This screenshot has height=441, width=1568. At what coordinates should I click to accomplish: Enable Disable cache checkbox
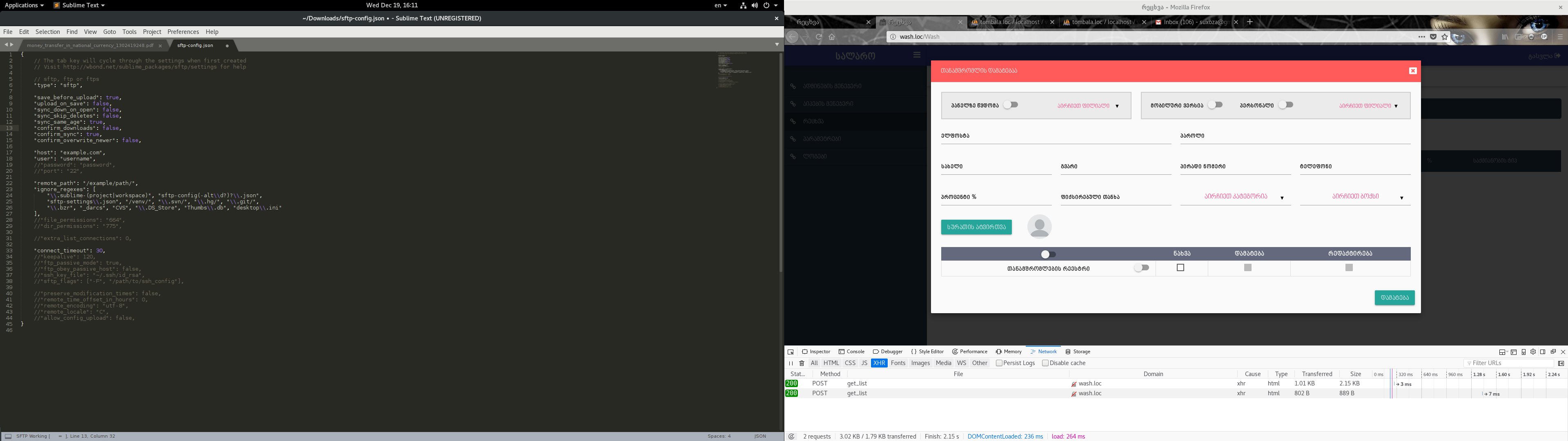(1045, 363)
